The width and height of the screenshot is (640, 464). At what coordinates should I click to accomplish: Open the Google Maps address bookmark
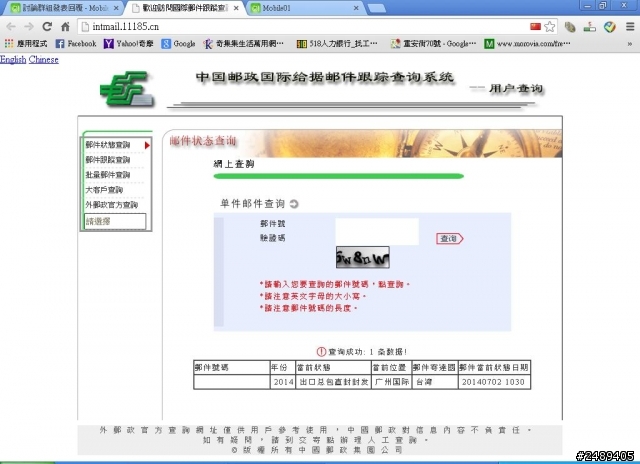433,43
